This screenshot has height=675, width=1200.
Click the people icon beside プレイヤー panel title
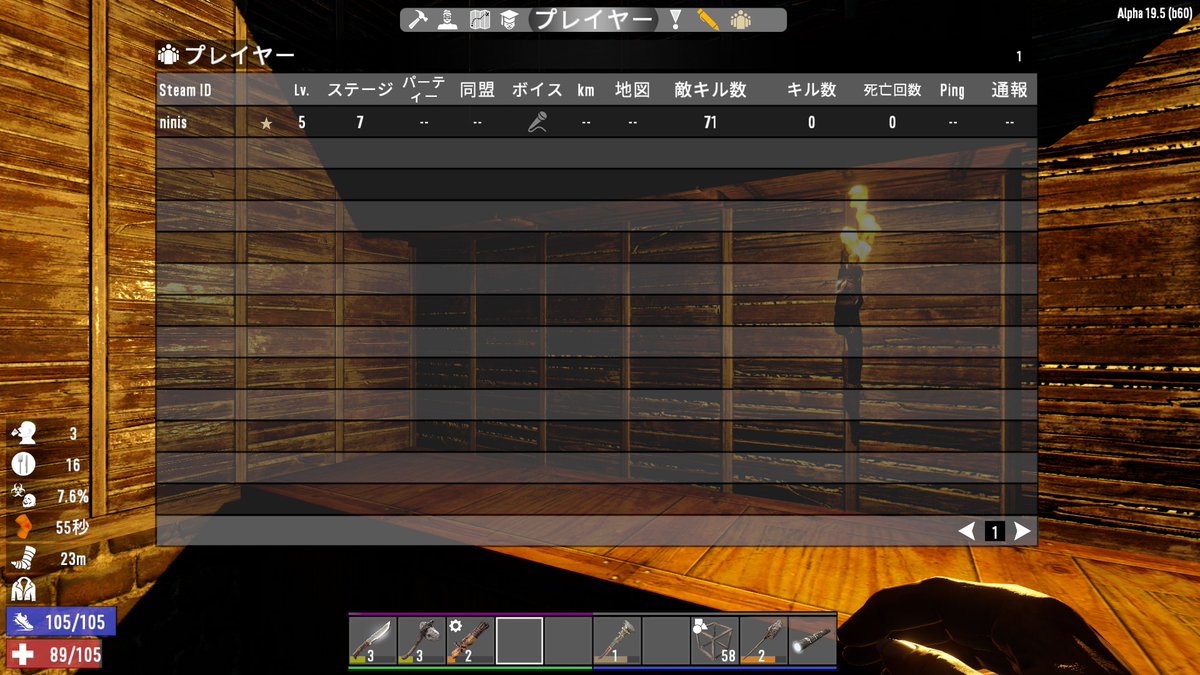coord(168,56)
